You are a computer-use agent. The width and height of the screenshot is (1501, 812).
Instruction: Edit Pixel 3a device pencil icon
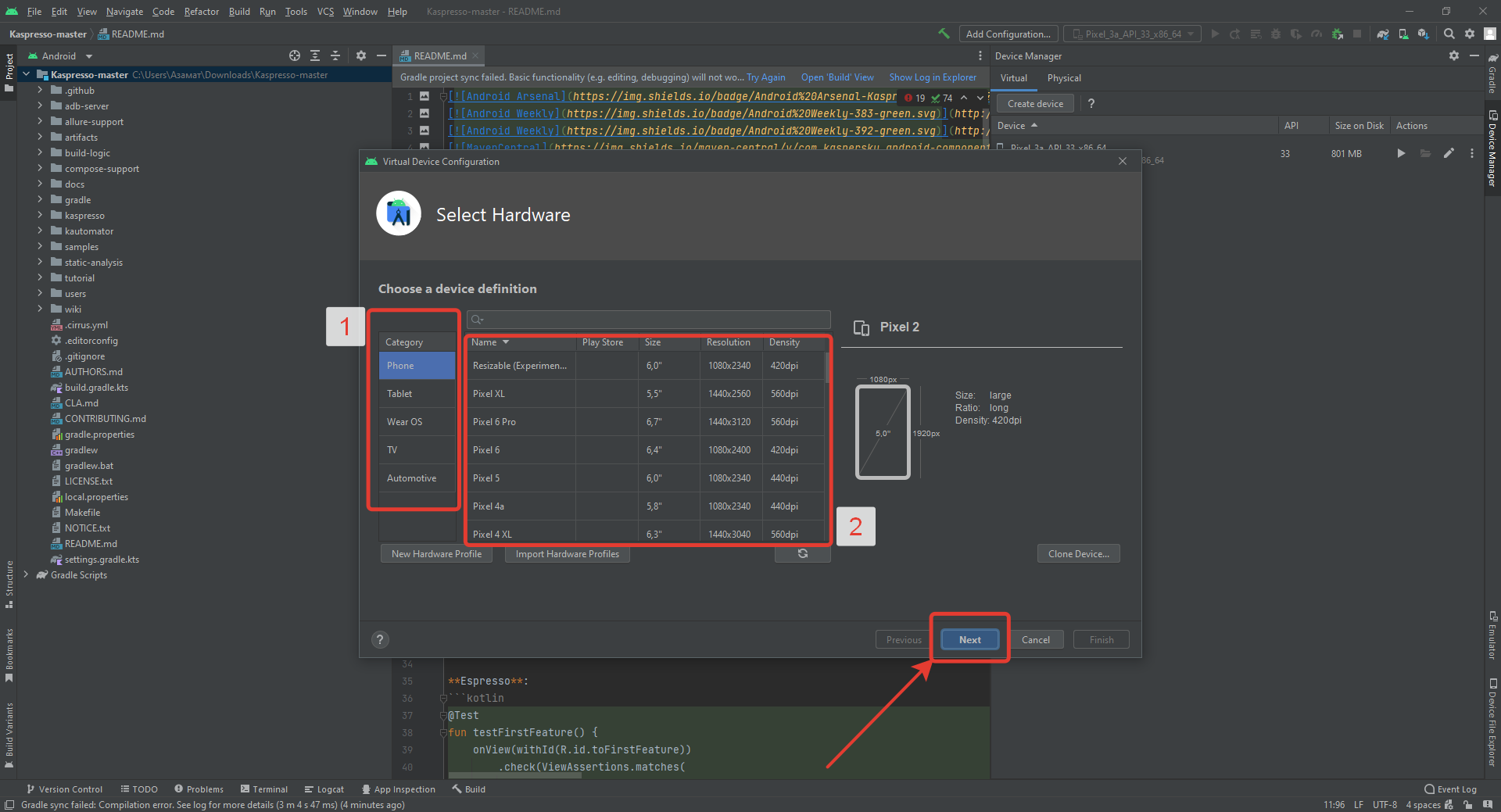tap(1449, 153)
